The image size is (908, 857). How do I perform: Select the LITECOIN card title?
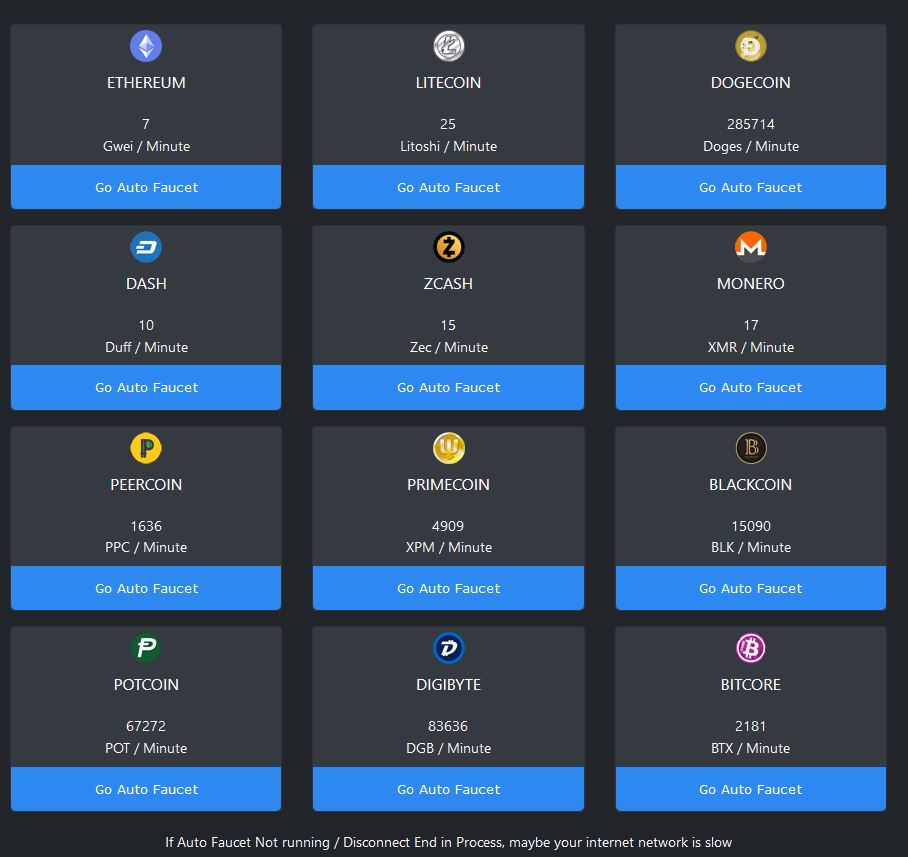coord(448,83)
